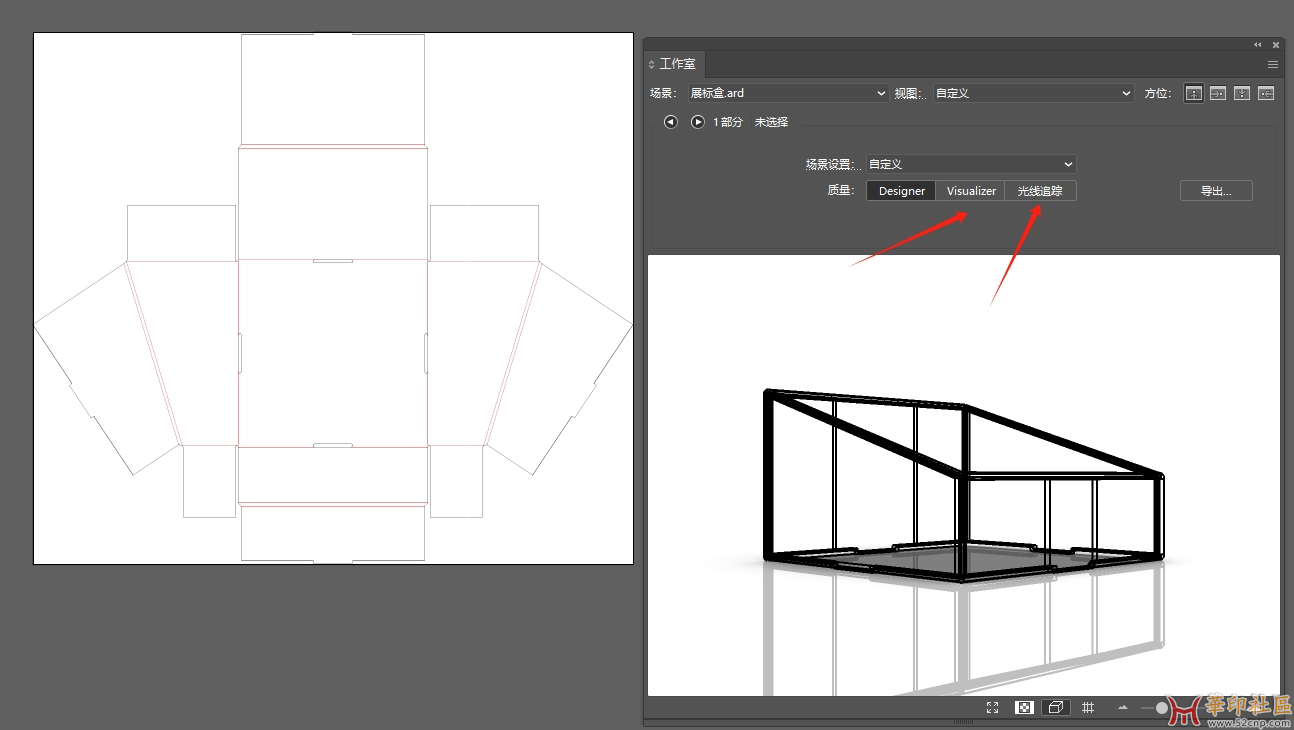Open the 场景 dropdown showing 展标盒.ard
Screen dimensions: 1294x730
(787, 93)
